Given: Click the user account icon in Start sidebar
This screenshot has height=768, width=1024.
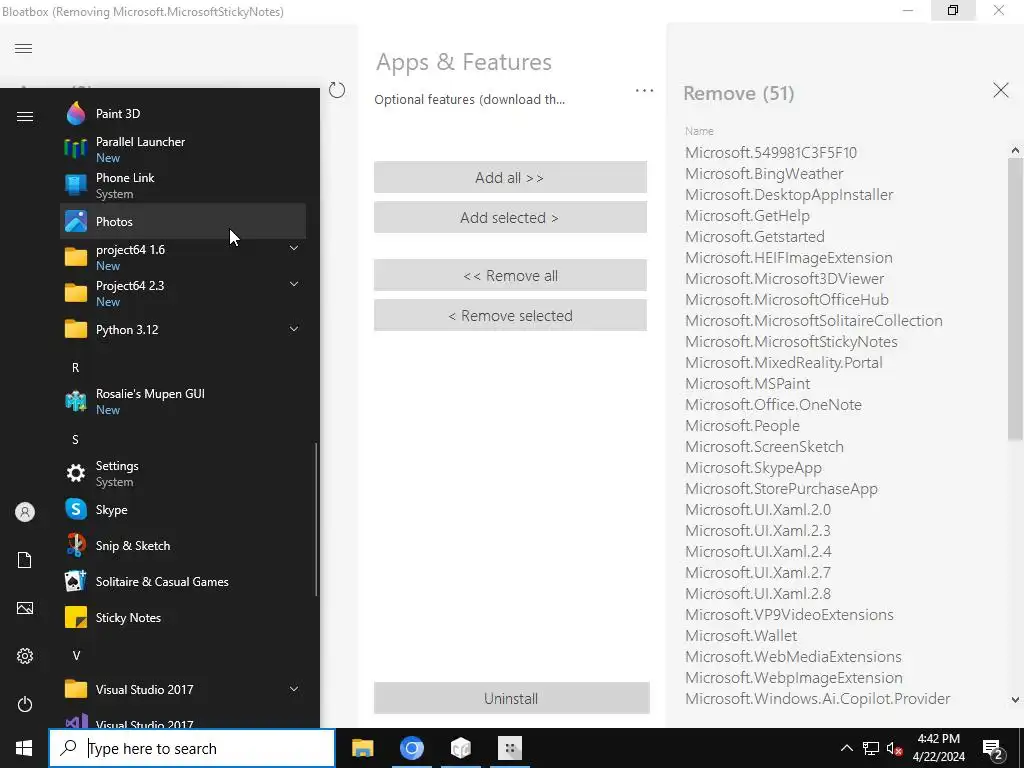Looking at the screenshot, I should [x=25, y=512].
